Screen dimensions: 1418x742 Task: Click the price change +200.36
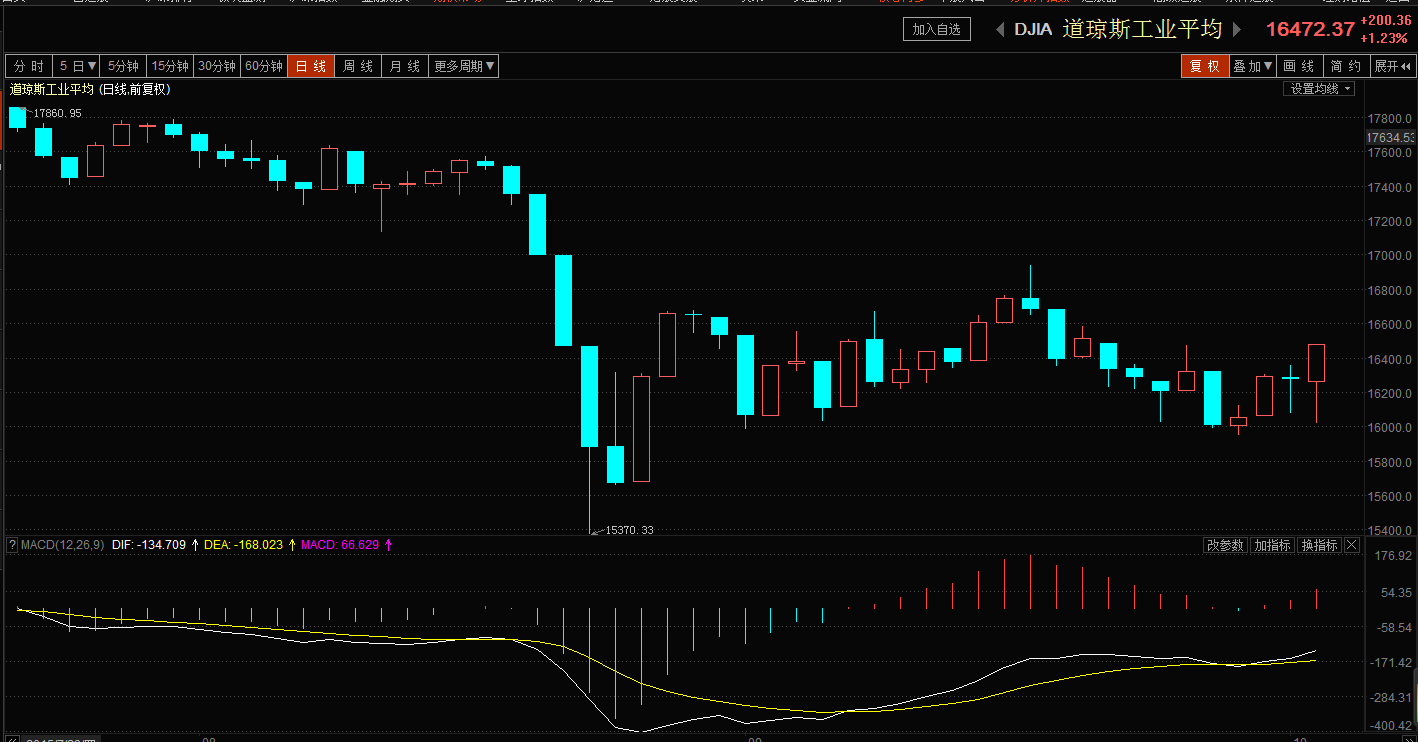pos(1385,20)
